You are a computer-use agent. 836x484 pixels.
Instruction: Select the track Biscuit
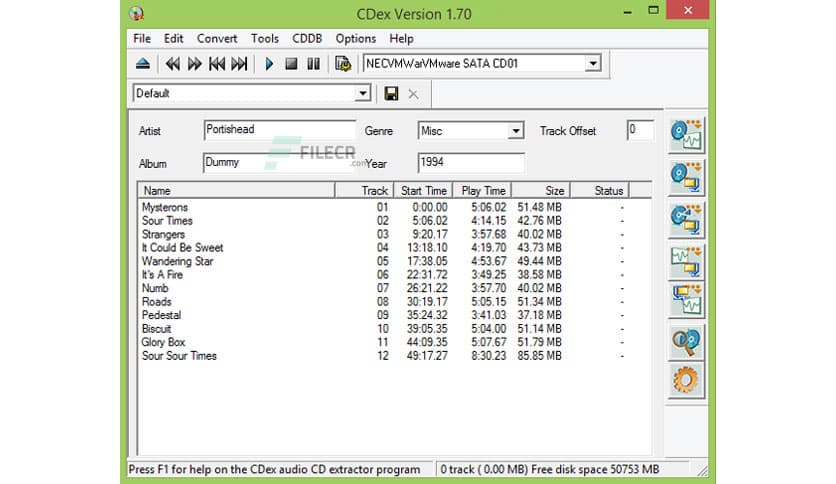click(x=157, y=329)
